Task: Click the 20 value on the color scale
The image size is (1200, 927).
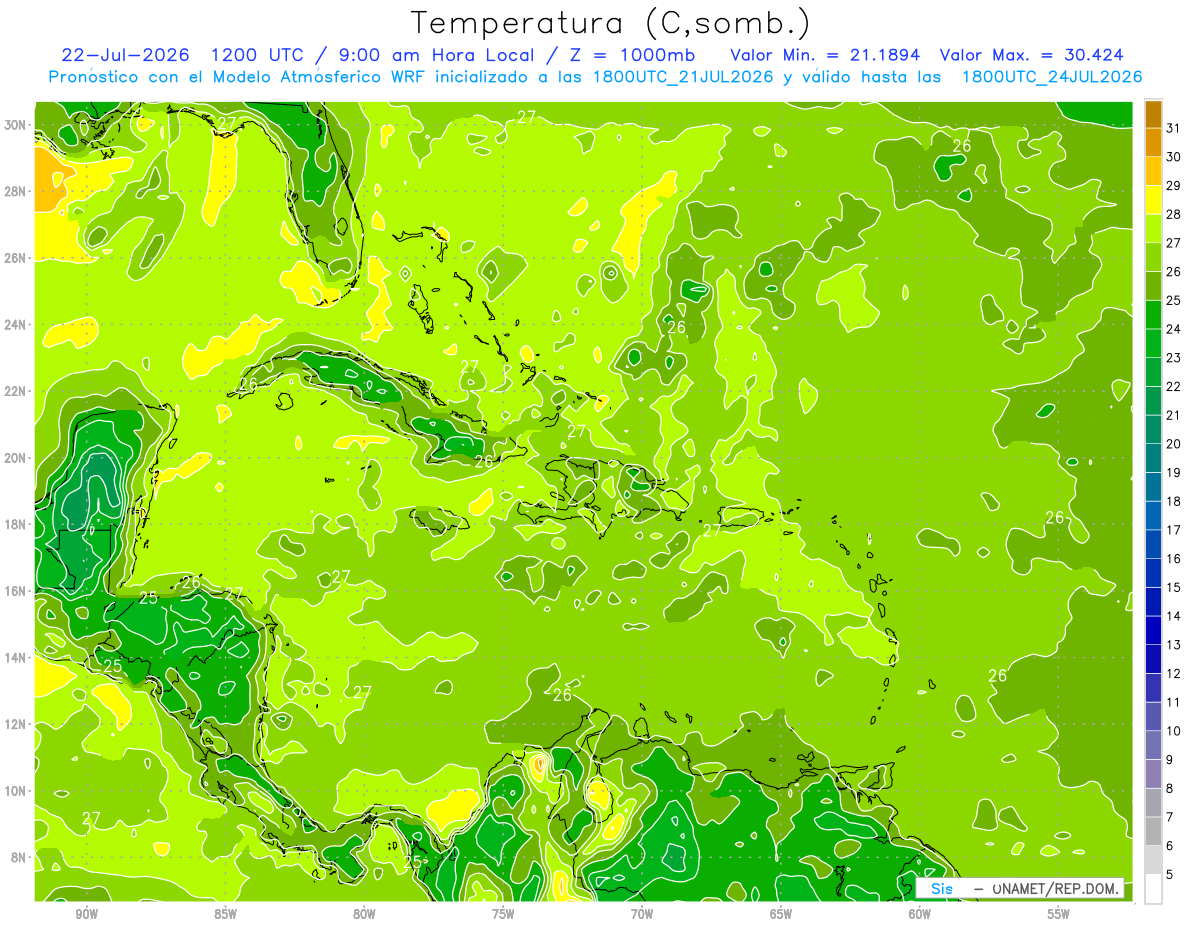Action: (x=1174, y=444)
